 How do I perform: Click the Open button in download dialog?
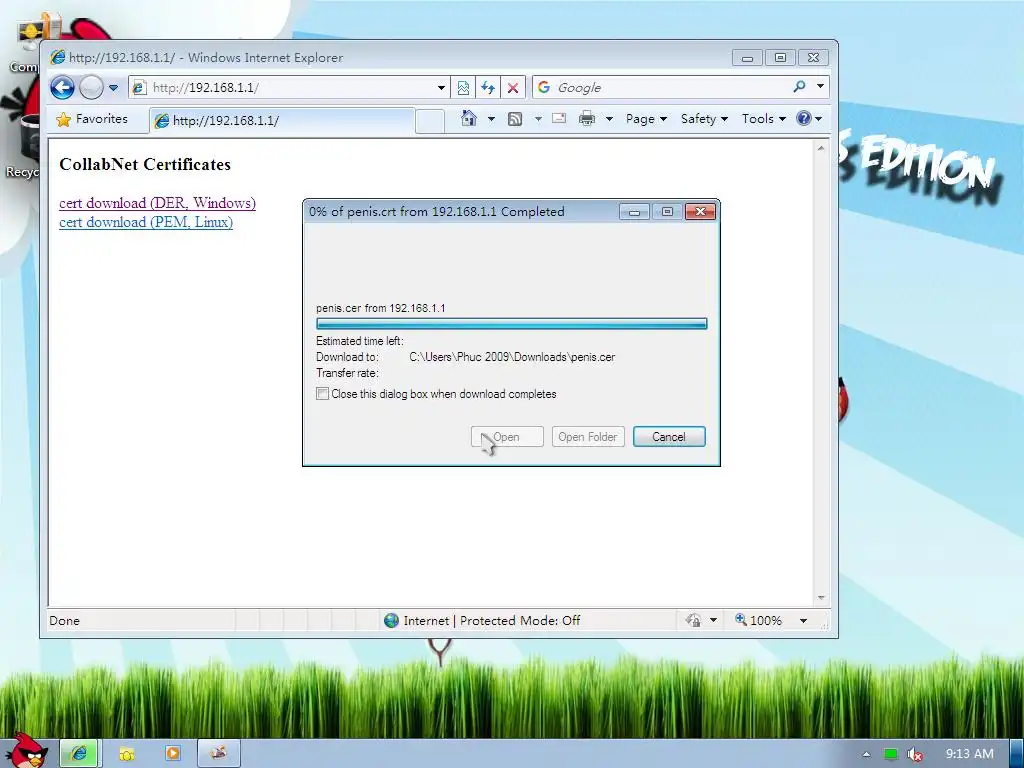[507, 437]
